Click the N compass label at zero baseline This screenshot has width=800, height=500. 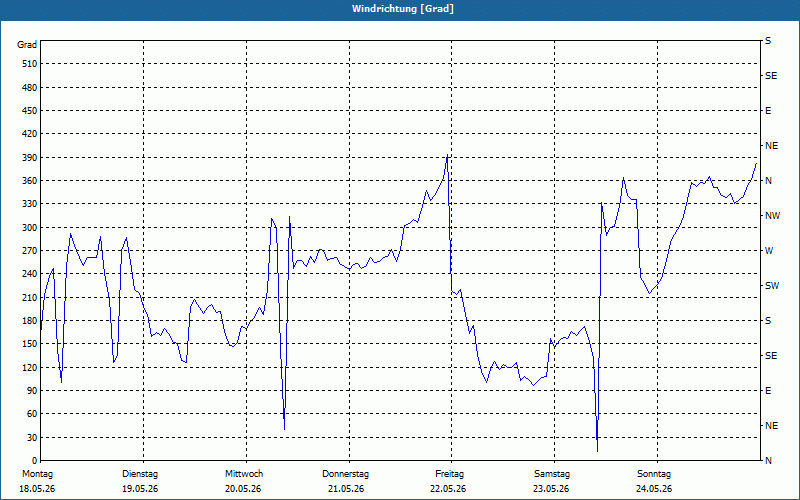768,461
